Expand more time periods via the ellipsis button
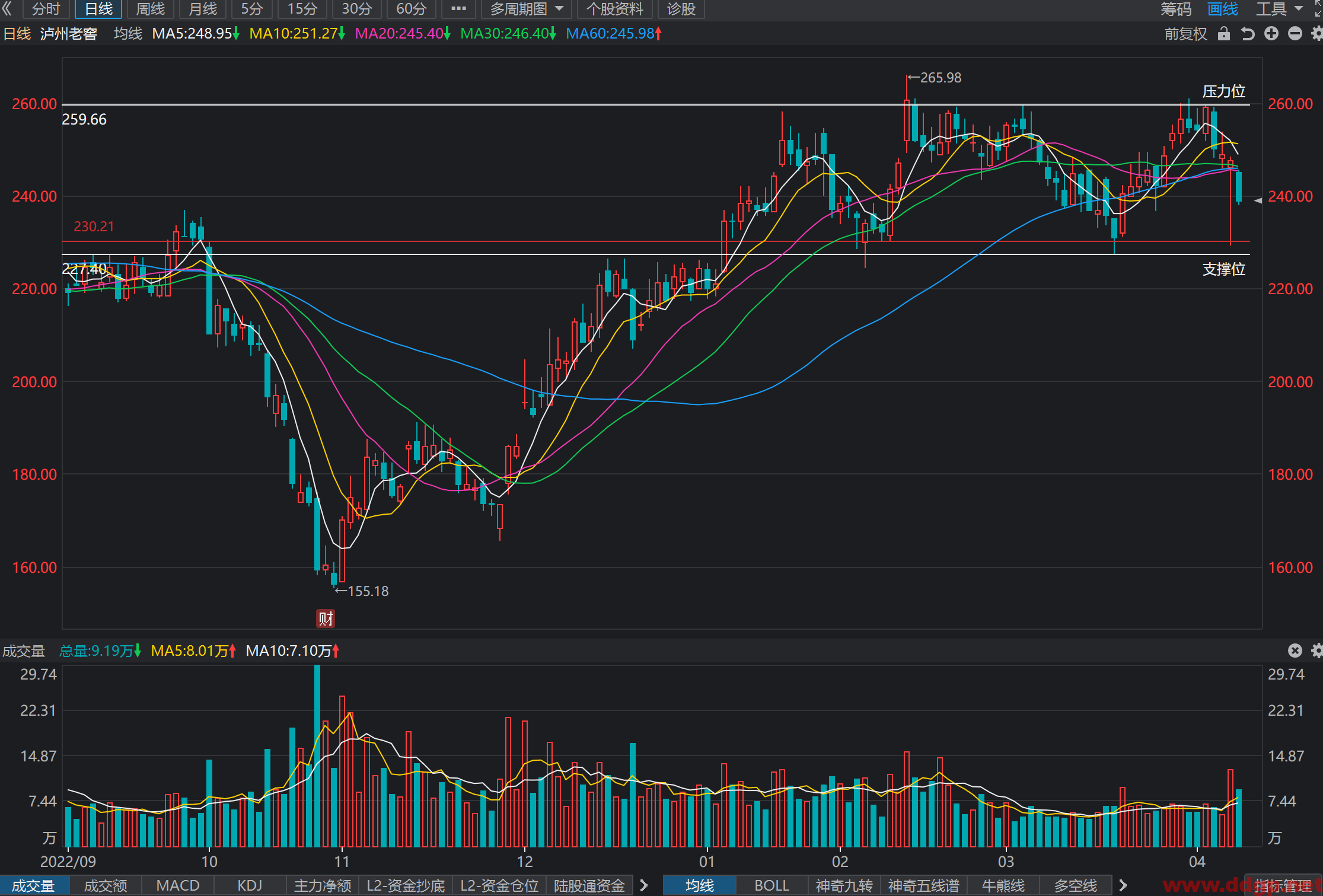1323x896 pixels. (x=458, y=9)
